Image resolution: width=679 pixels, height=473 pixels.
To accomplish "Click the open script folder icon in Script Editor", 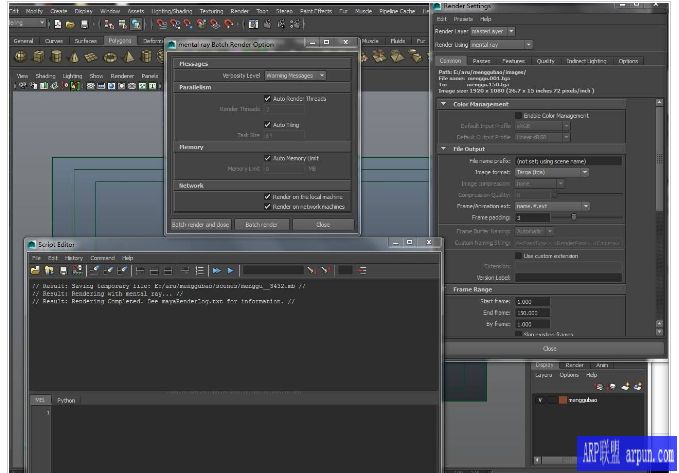I will 36,270.
